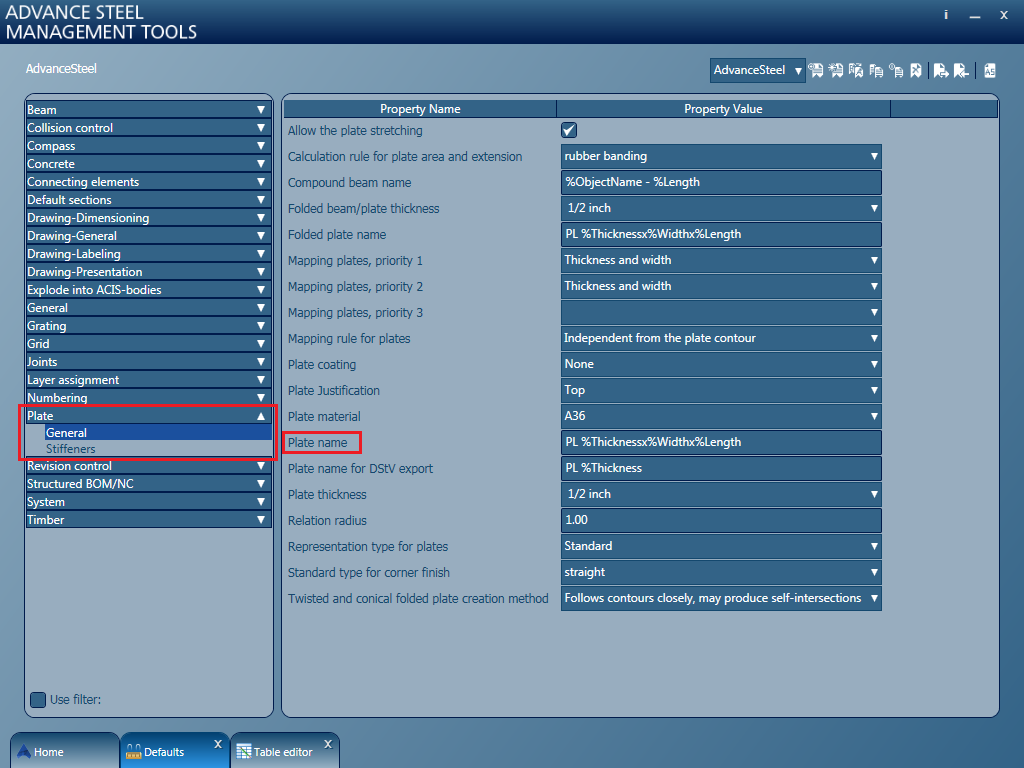Open the Folded beam/plate thickness dropdown
Image resolution: width=1024 pixels, height=768 pixels.
coord(721,208)
